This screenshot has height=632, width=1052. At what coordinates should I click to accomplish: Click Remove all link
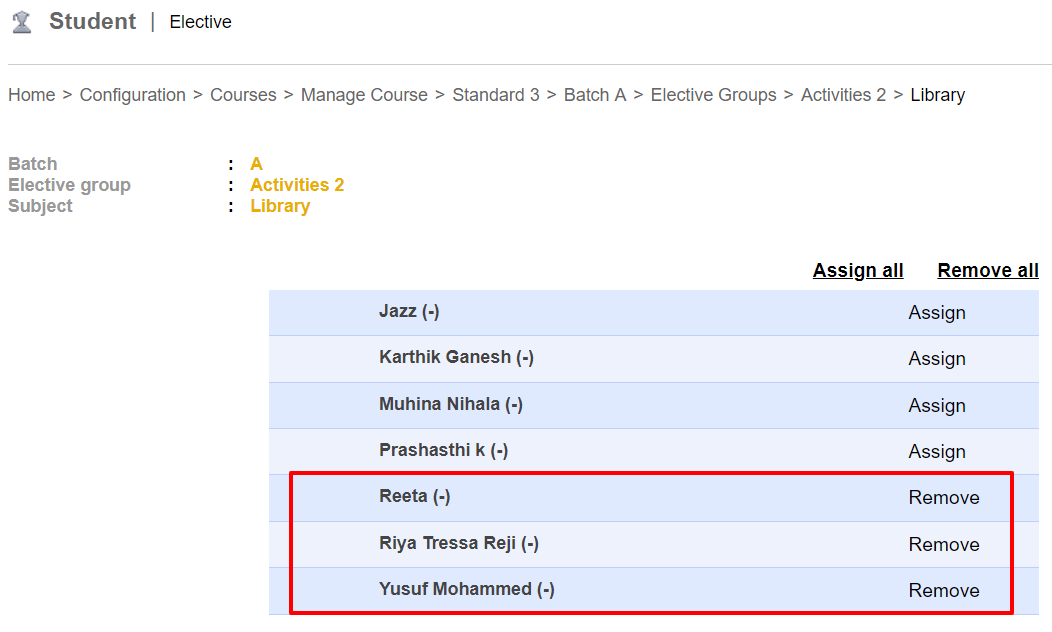(988, 270)
